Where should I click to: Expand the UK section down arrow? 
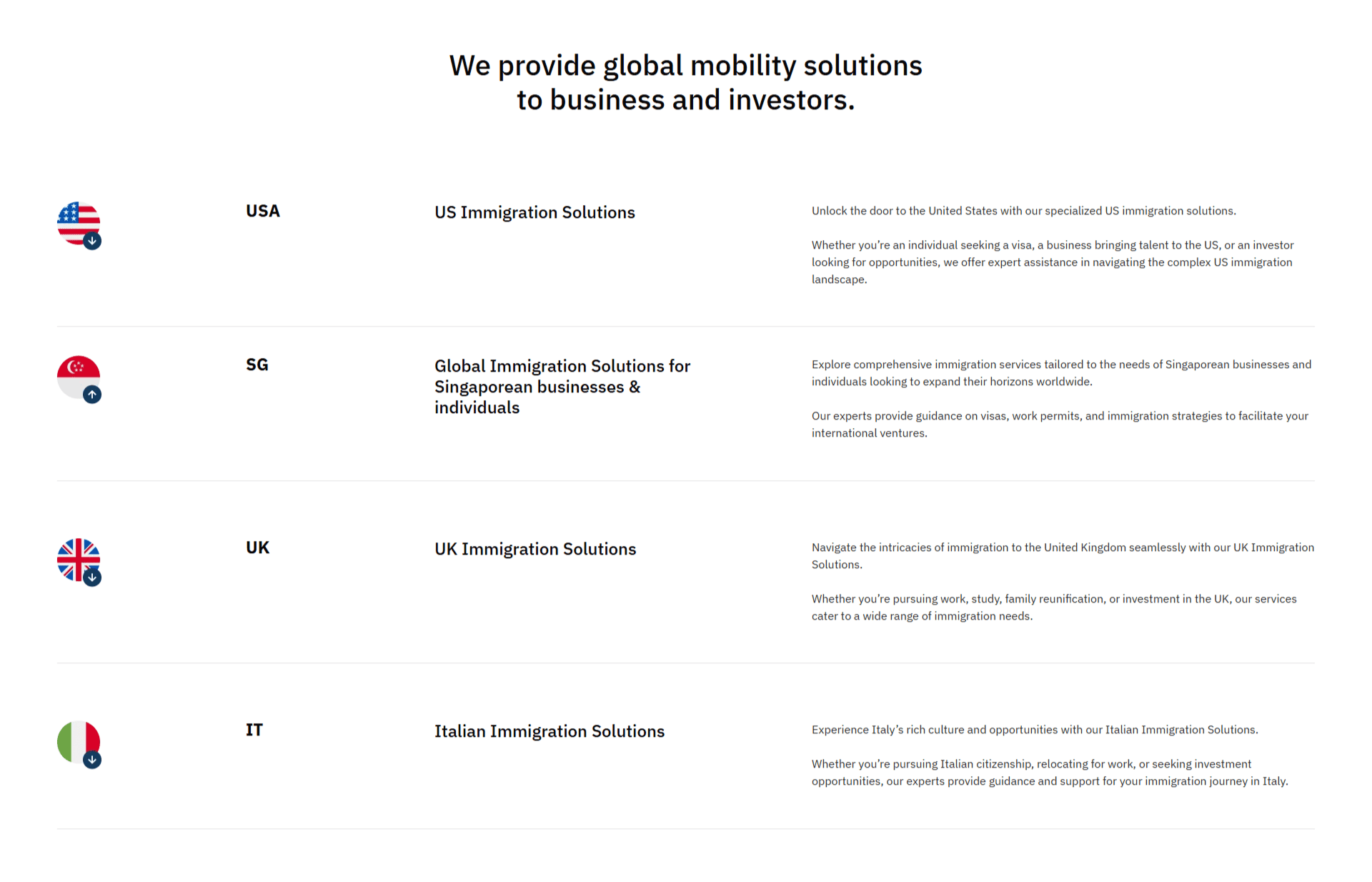tap(92, 578)
